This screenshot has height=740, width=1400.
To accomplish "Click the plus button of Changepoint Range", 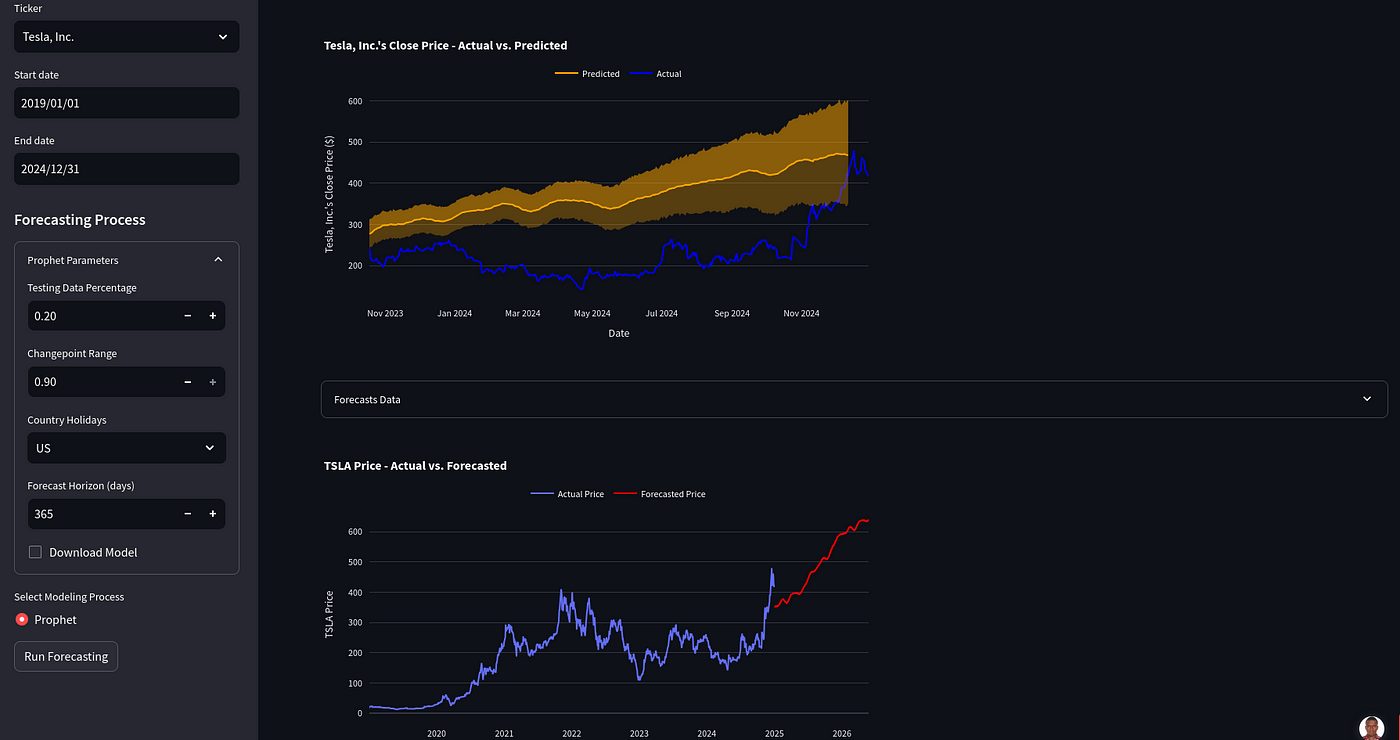I will [x=212, y=382].
